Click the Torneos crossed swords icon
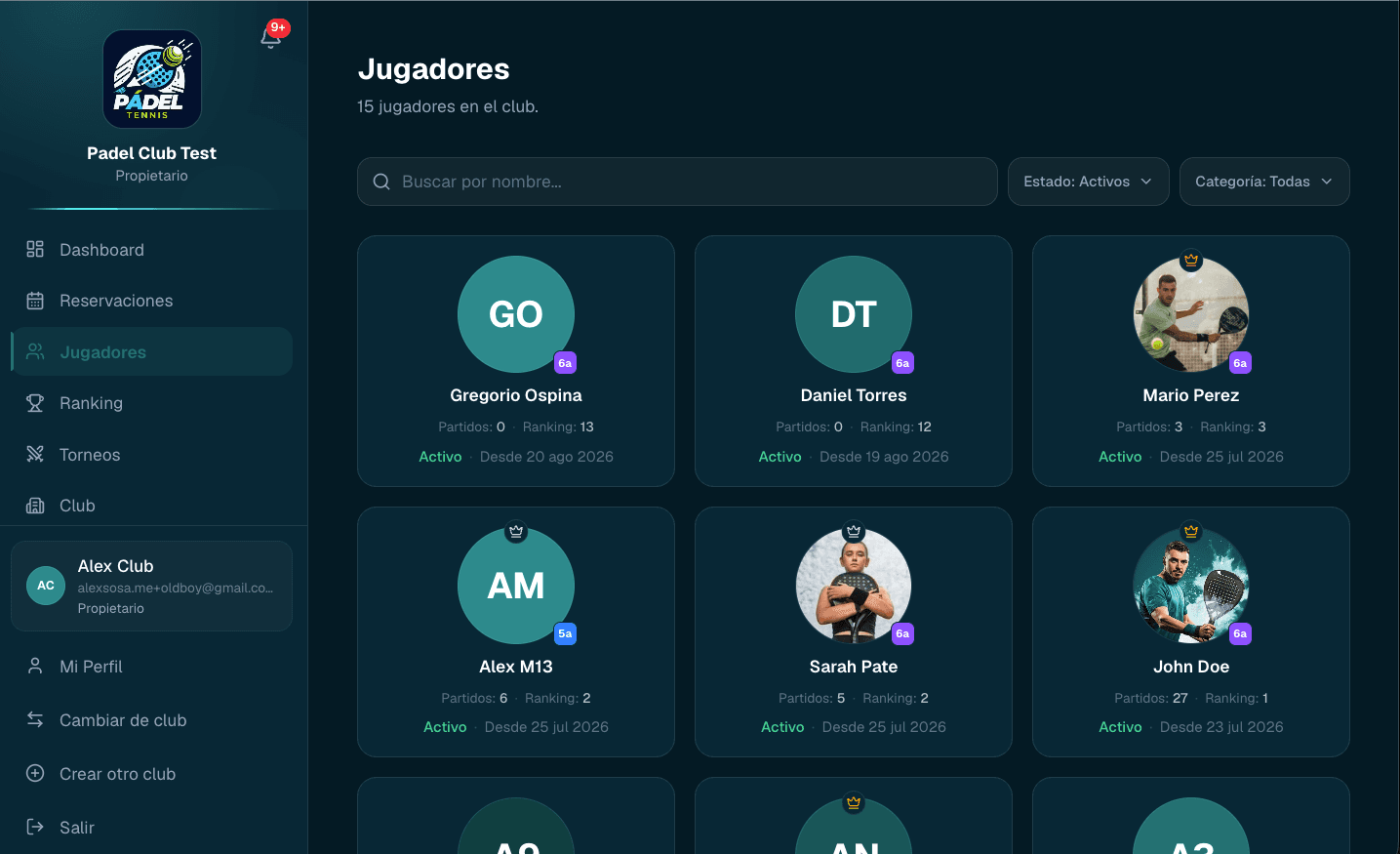The image size is (1400, 854). 35,454
